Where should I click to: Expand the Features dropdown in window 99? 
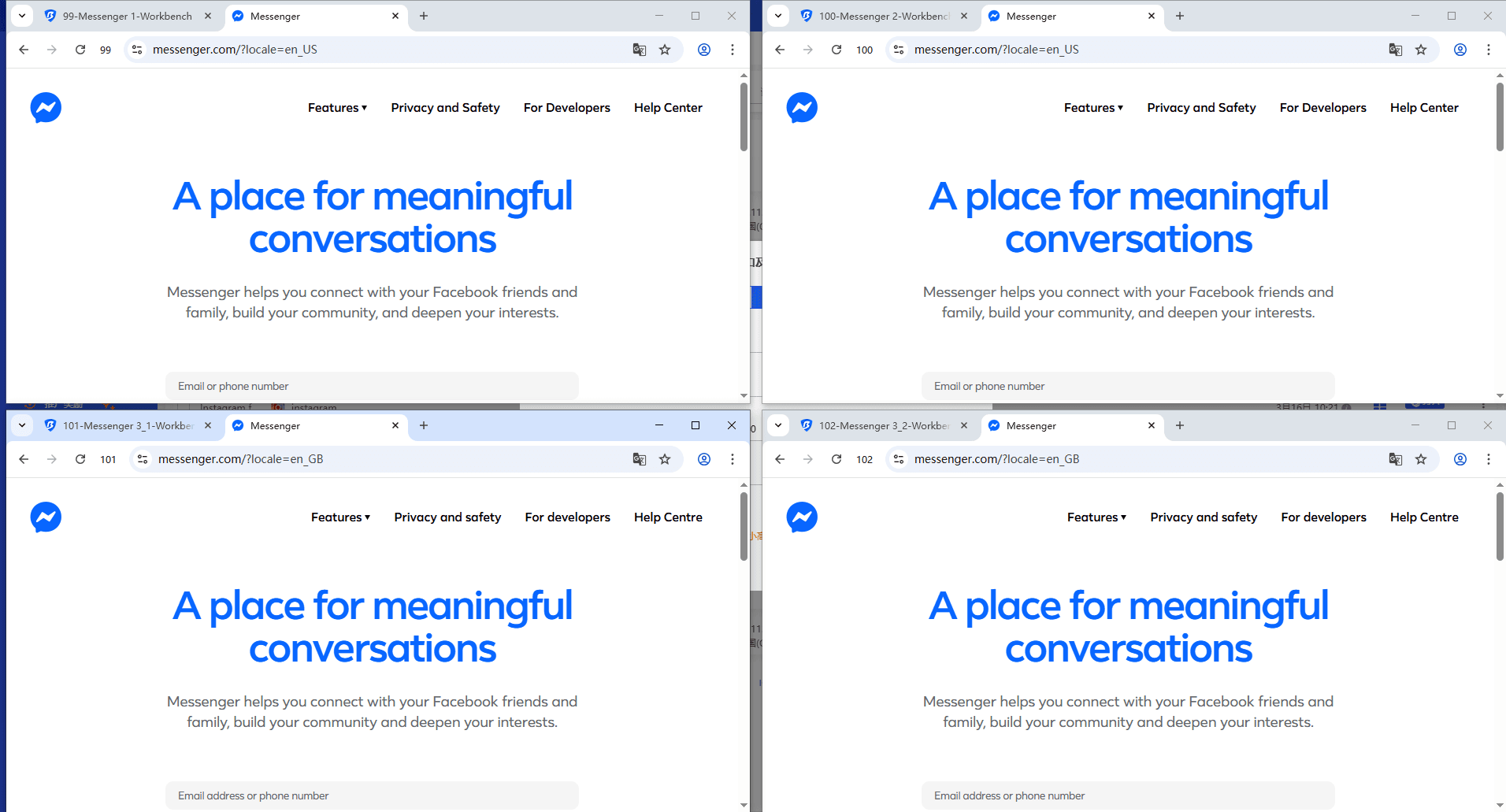click(x=337, y=108)
